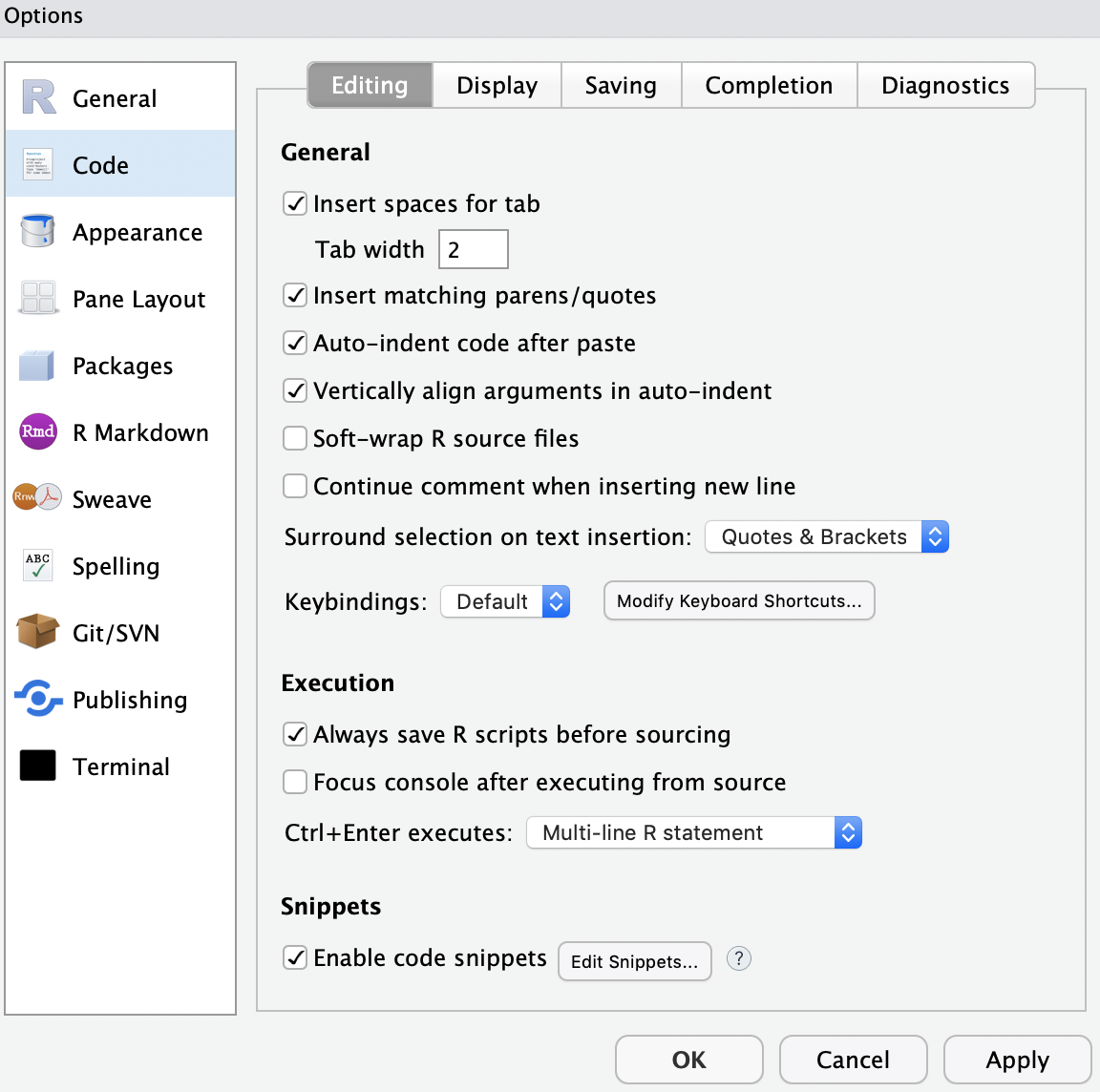
Task: Enable Soft-wrap R source files
Action: [x=295, y=438]
